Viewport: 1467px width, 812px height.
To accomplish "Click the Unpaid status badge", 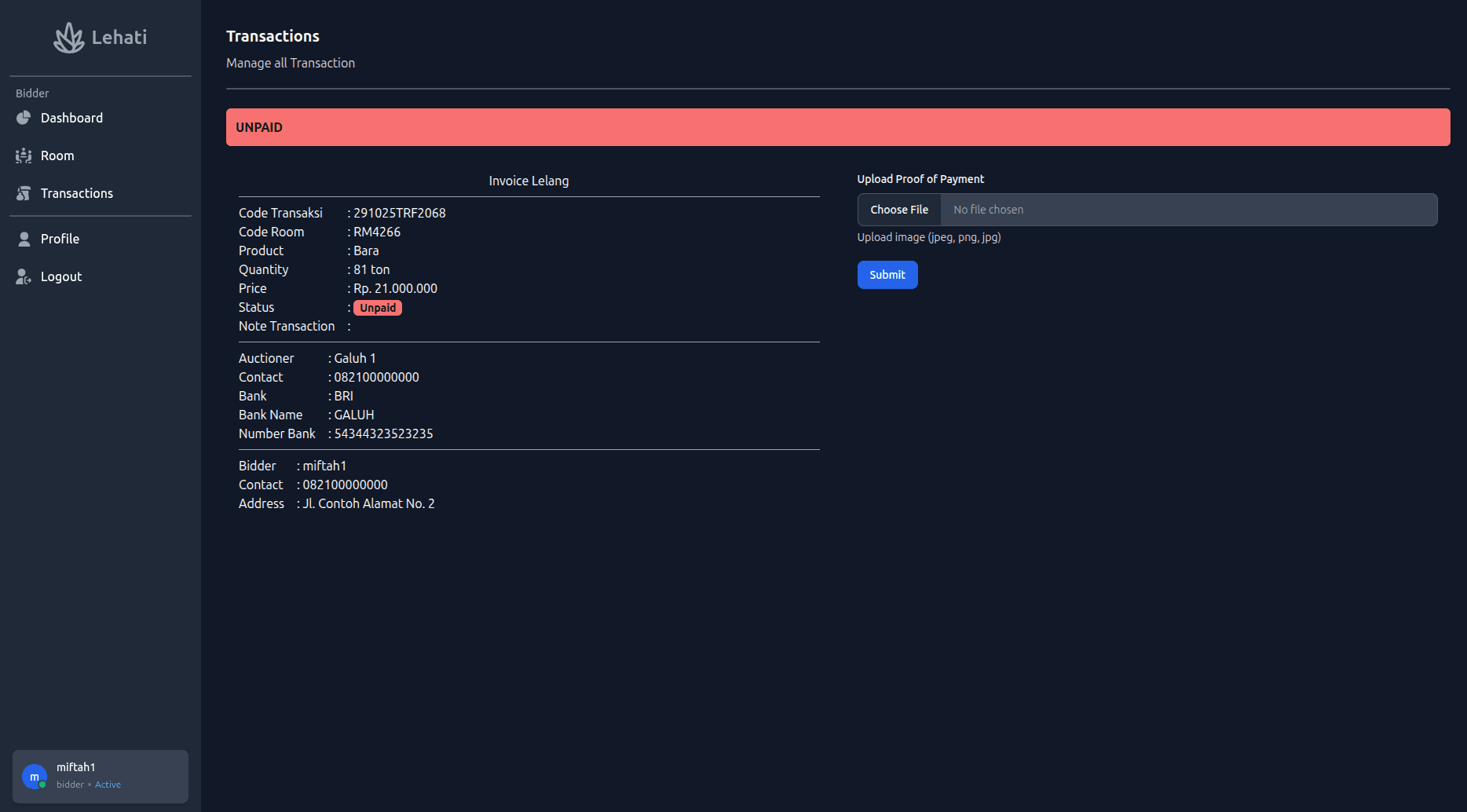I will [378, 308].
